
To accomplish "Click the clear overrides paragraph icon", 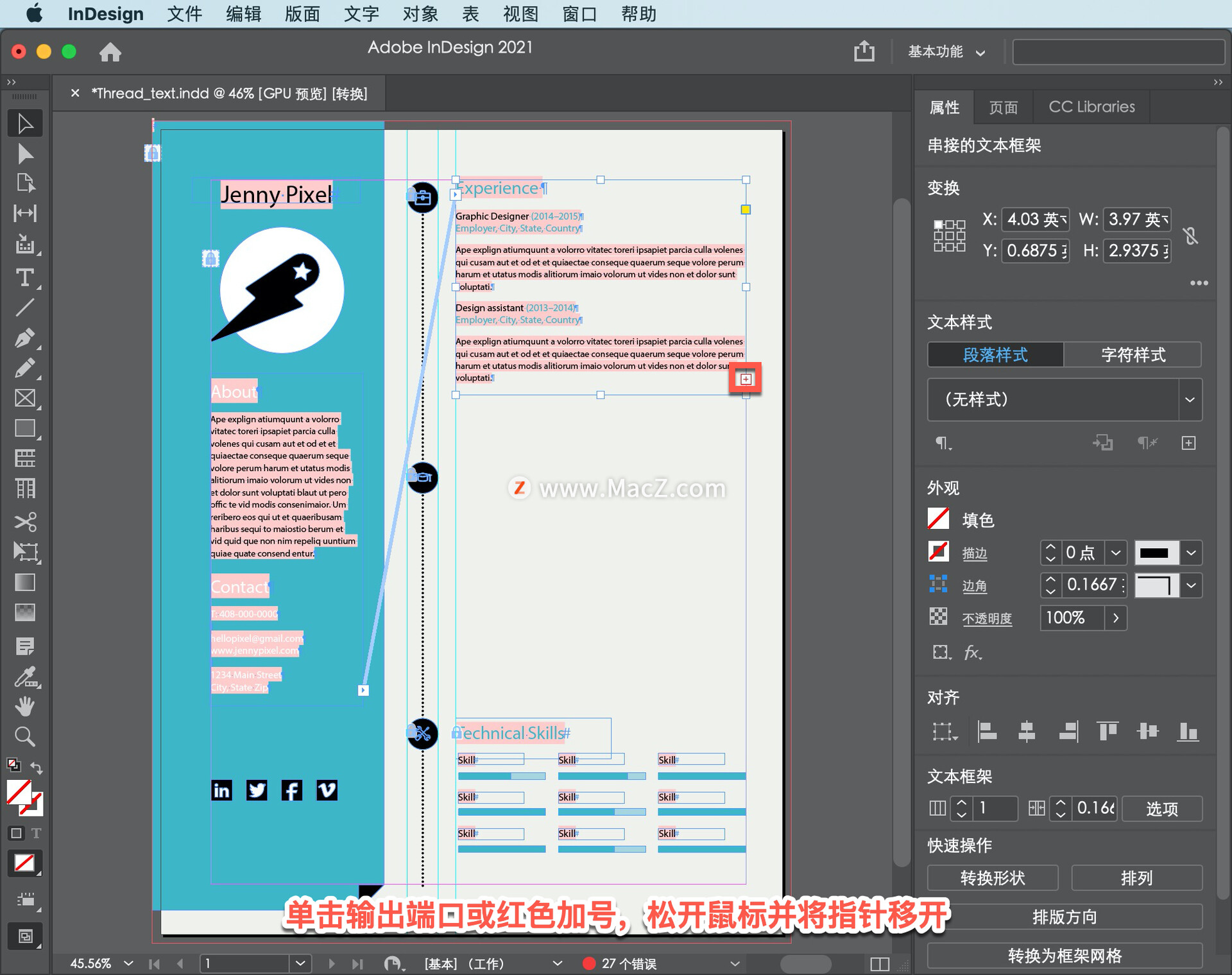I will [x=1147, y=443].
